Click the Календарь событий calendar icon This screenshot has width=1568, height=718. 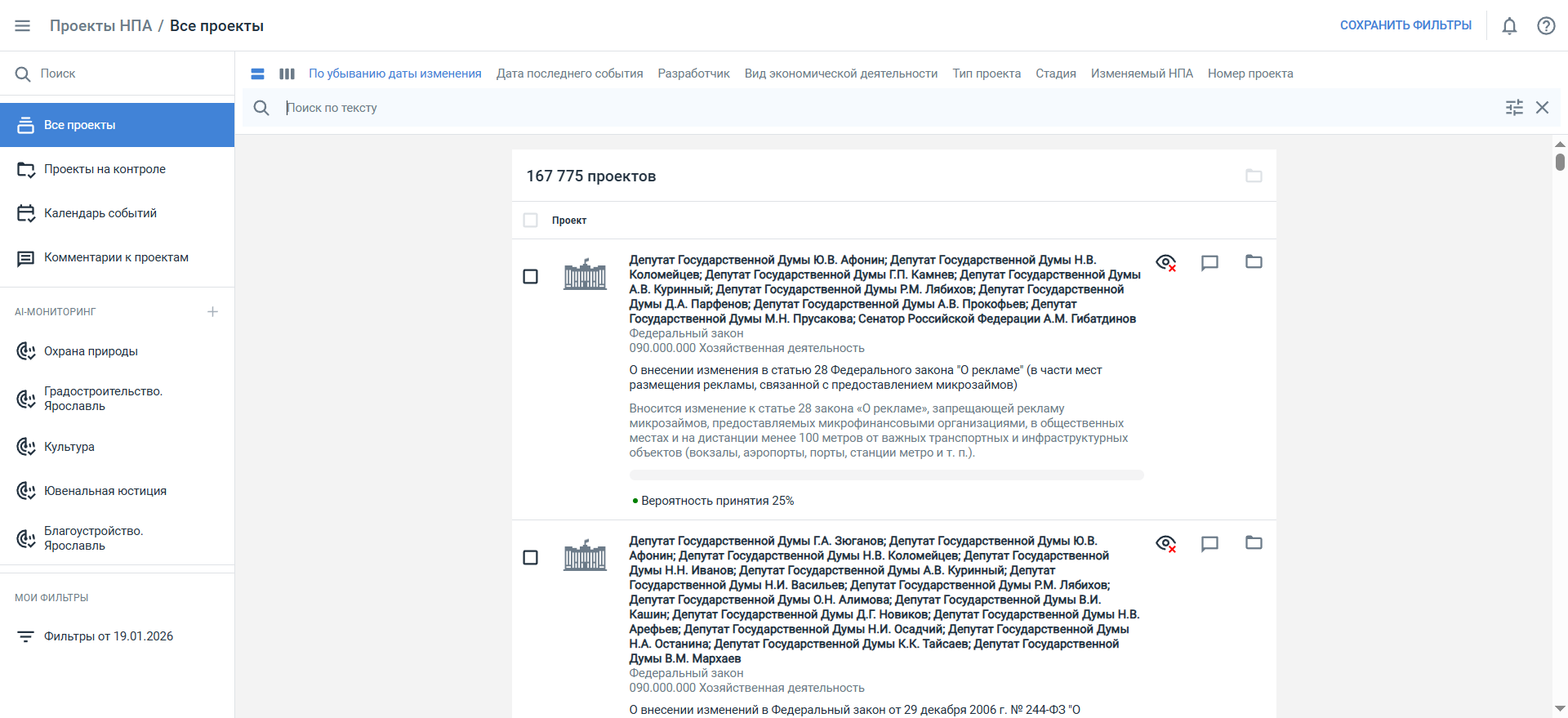point(26,213)
